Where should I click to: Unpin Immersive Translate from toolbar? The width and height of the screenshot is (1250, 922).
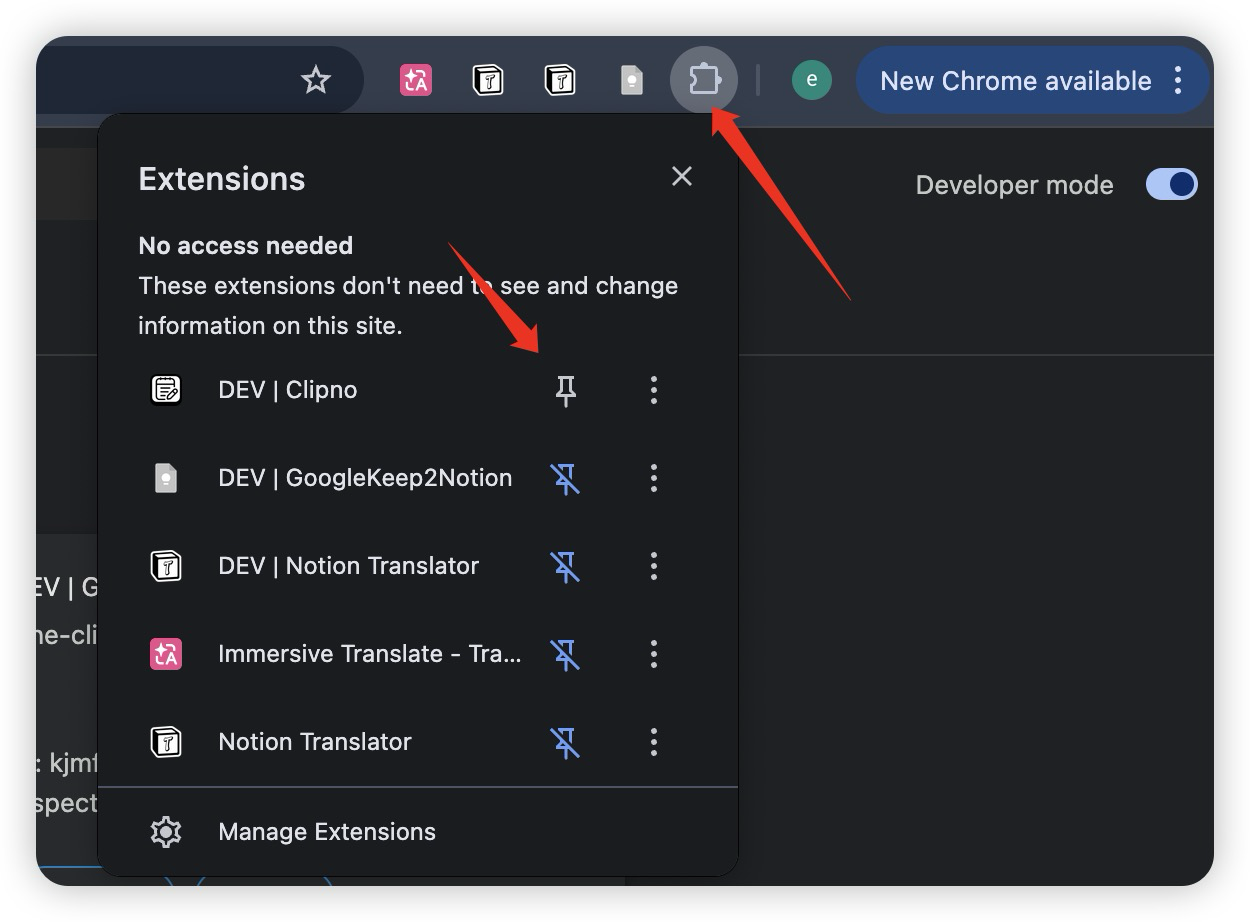point(566,654)
